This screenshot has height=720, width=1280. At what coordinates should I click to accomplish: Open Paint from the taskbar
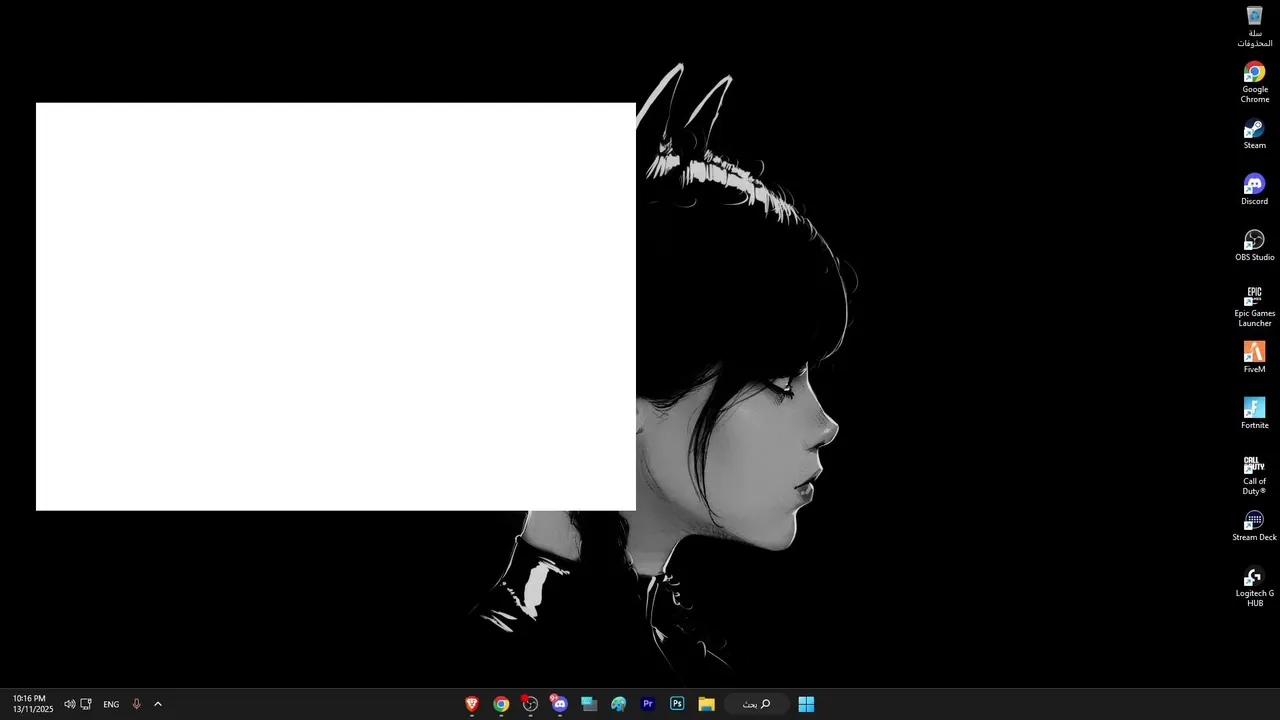point(618,704)
